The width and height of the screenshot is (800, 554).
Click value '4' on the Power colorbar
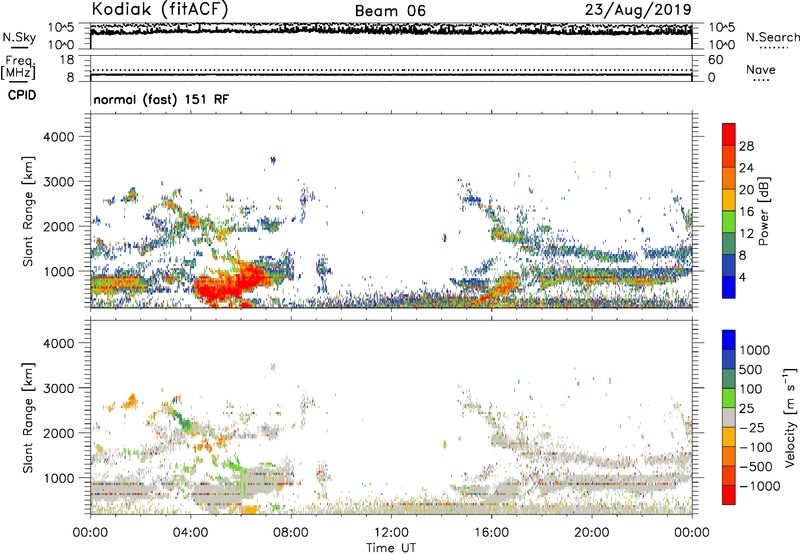pyautogui.click(x=742, y=277)
